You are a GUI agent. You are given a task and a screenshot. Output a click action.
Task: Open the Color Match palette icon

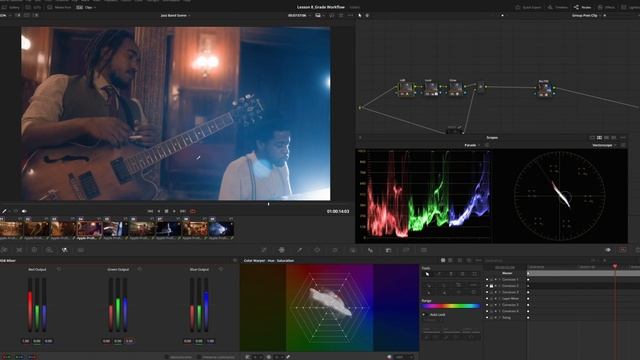(19, 250)
